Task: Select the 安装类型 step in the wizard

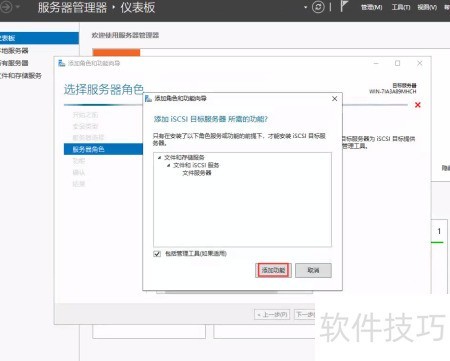Action: (85, 126)
